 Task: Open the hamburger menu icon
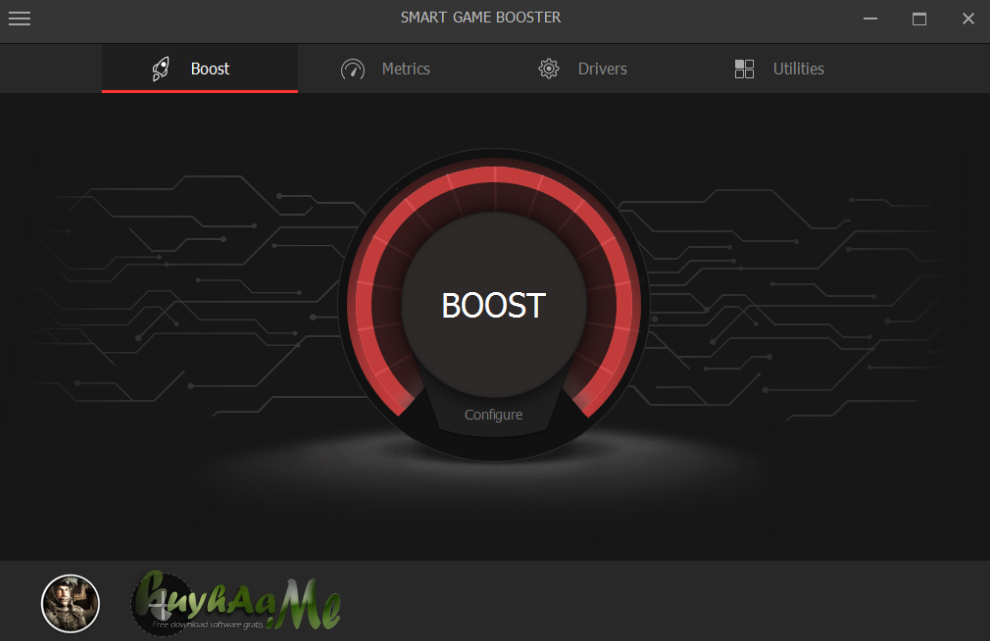coord(20,18)
